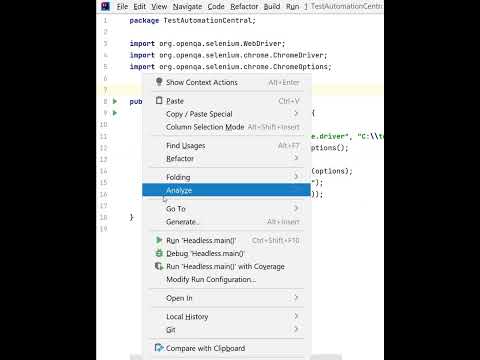Expand the Git submenu arrow

pos(296,329)
